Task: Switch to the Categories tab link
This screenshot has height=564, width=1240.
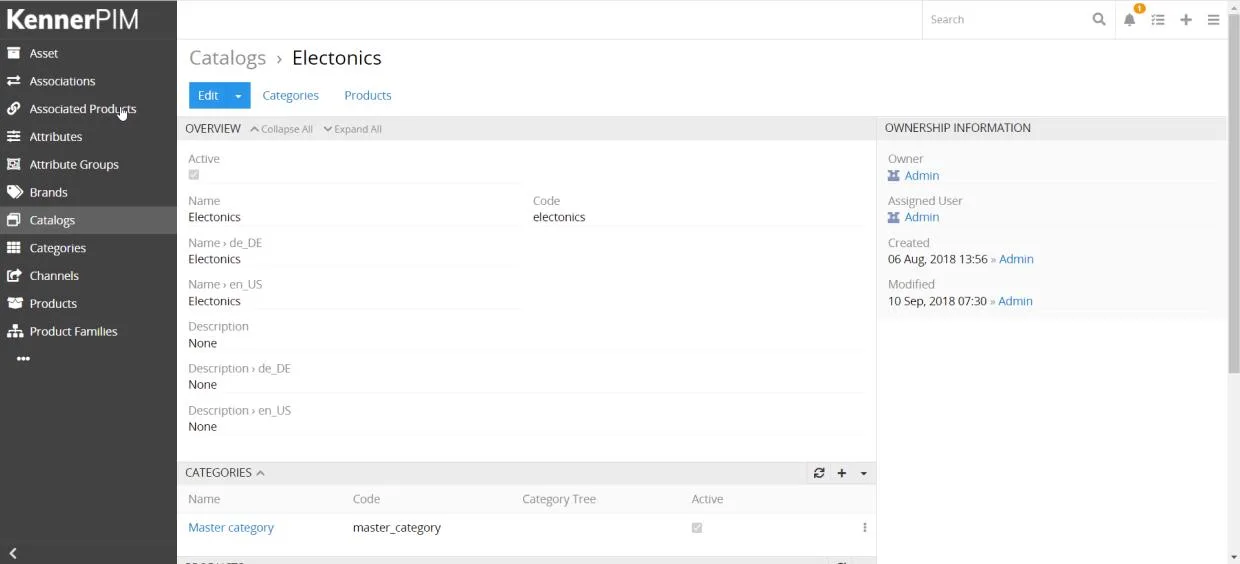Action: tap(291, 96)
